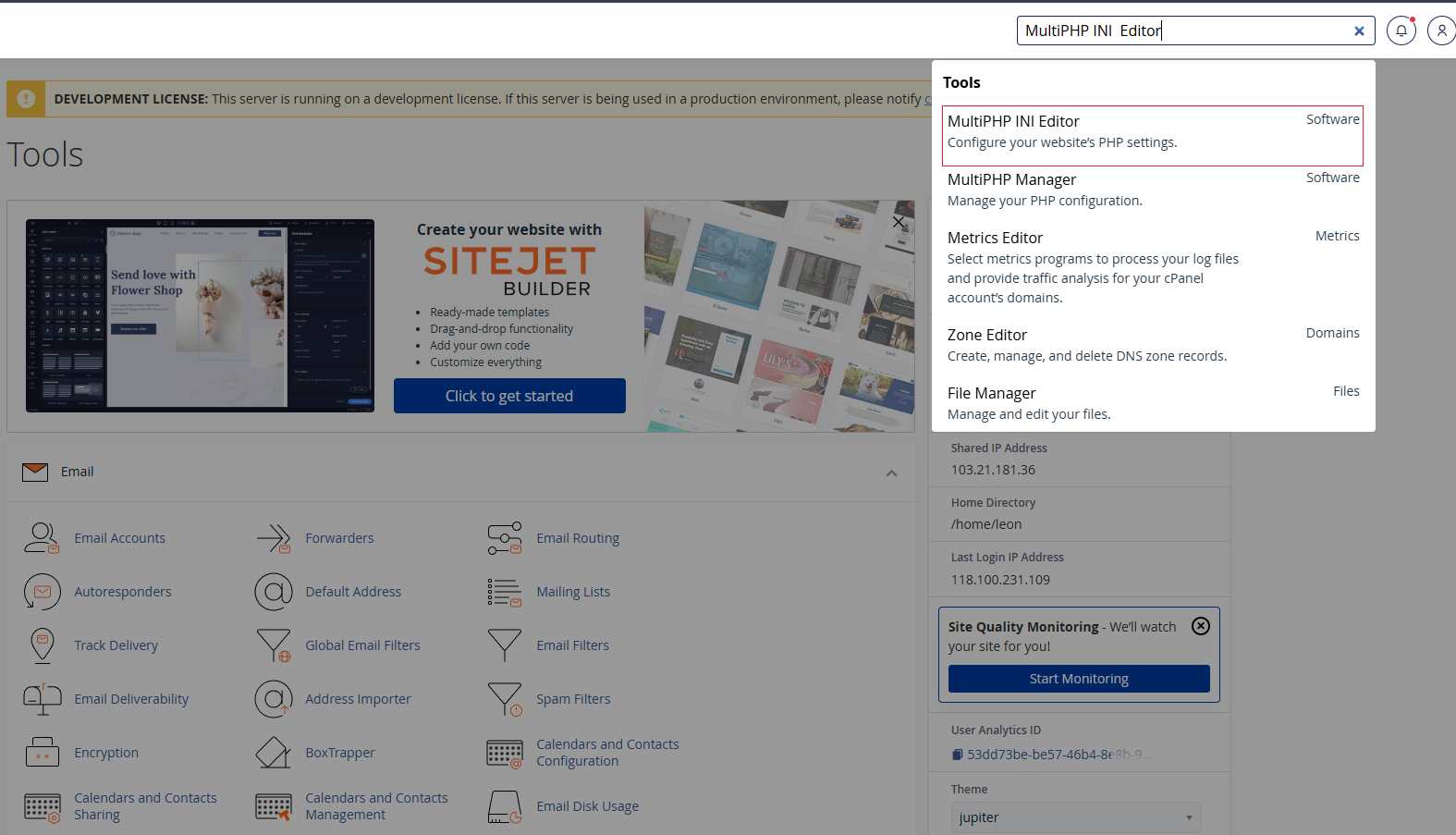Collapse the Email section
The width and height of the screenshot is (1456, 835).
coord(891,473)
